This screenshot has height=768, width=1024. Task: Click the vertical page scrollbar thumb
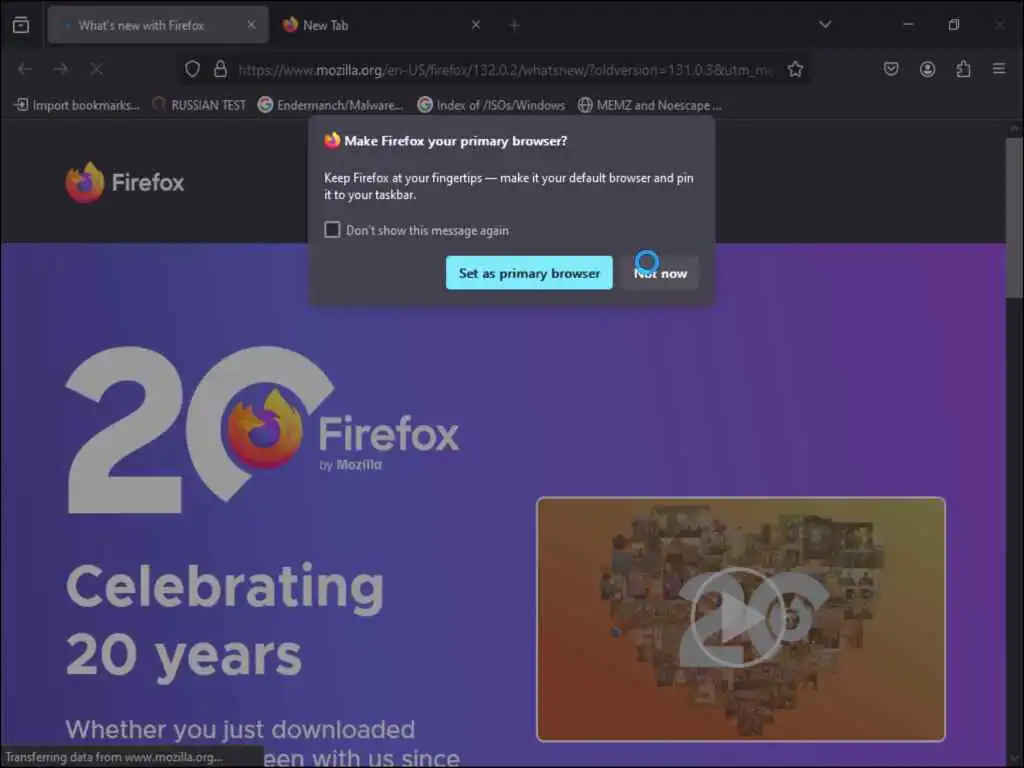coord(1014,218)
